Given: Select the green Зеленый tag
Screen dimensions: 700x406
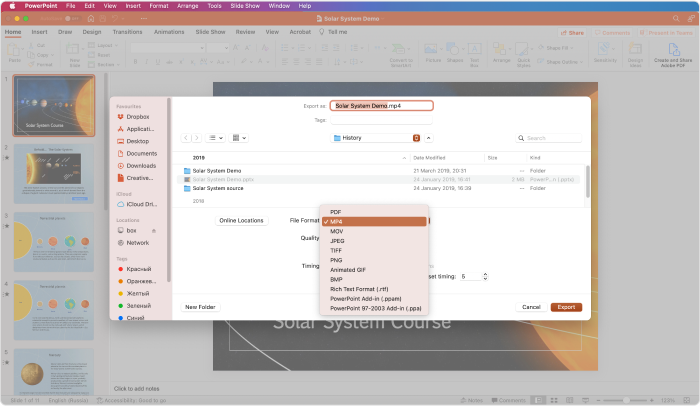Looking at the screenshot, I should (x=134, y=306).
